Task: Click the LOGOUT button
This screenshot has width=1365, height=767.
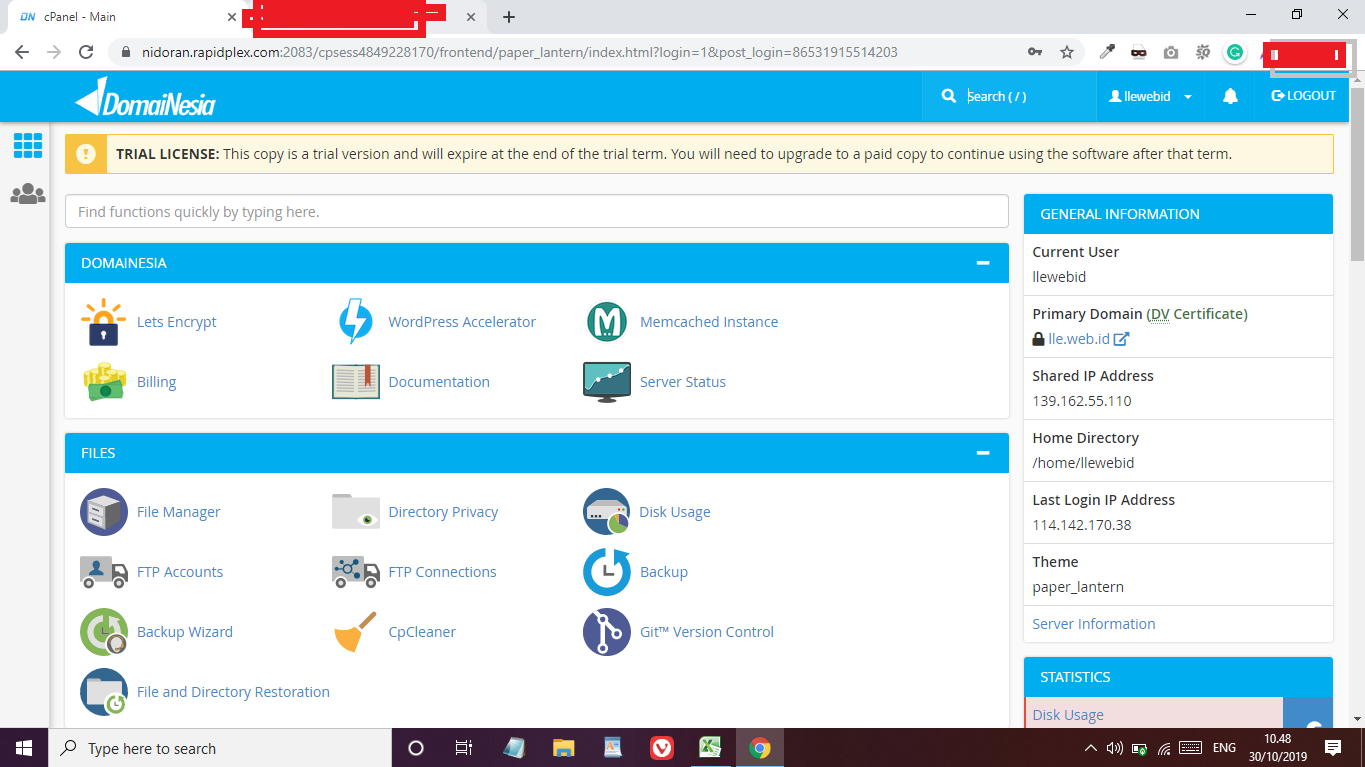Action: (x=1304, y=96)
